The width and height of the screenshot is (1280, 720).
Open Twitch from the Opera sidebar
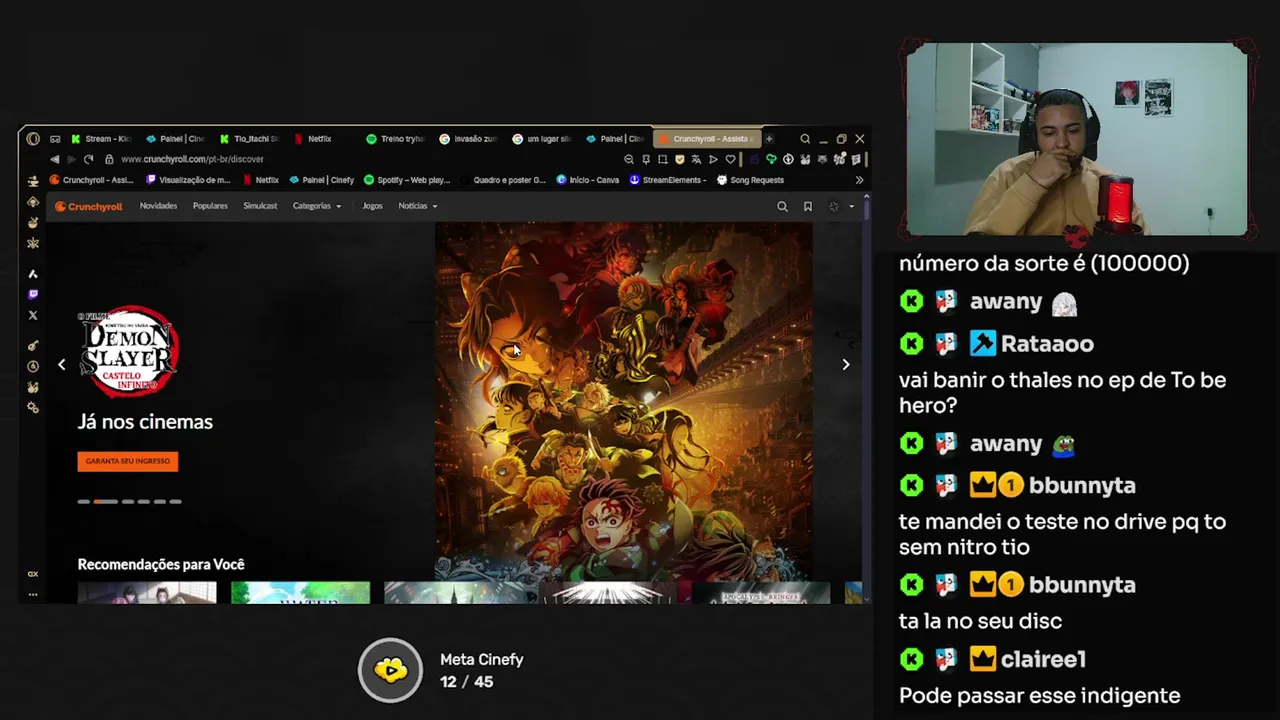point(33,294)
